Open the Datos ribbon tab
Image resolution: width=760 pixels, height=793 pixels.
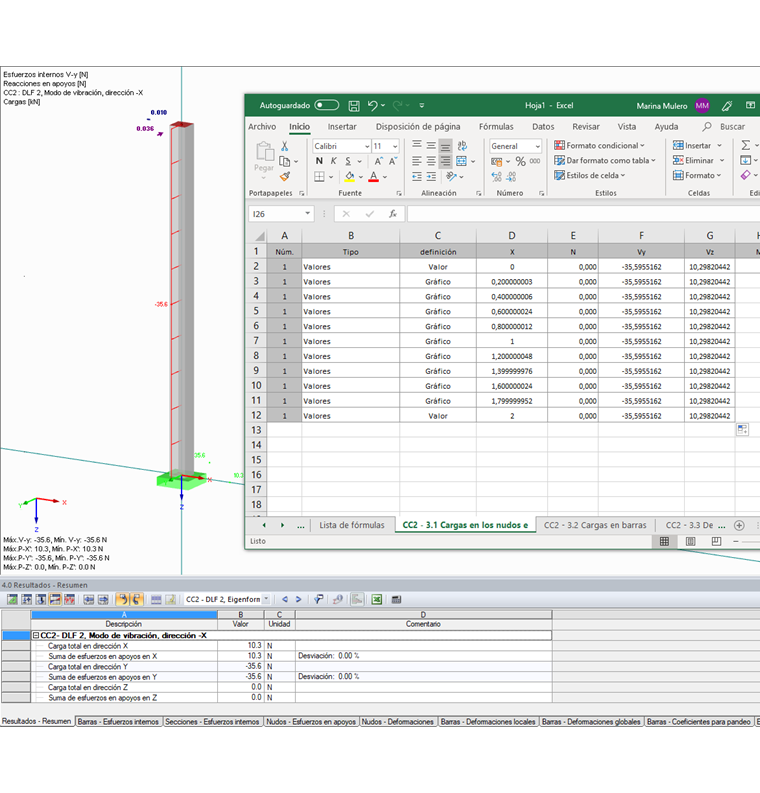tap(543, 126)
